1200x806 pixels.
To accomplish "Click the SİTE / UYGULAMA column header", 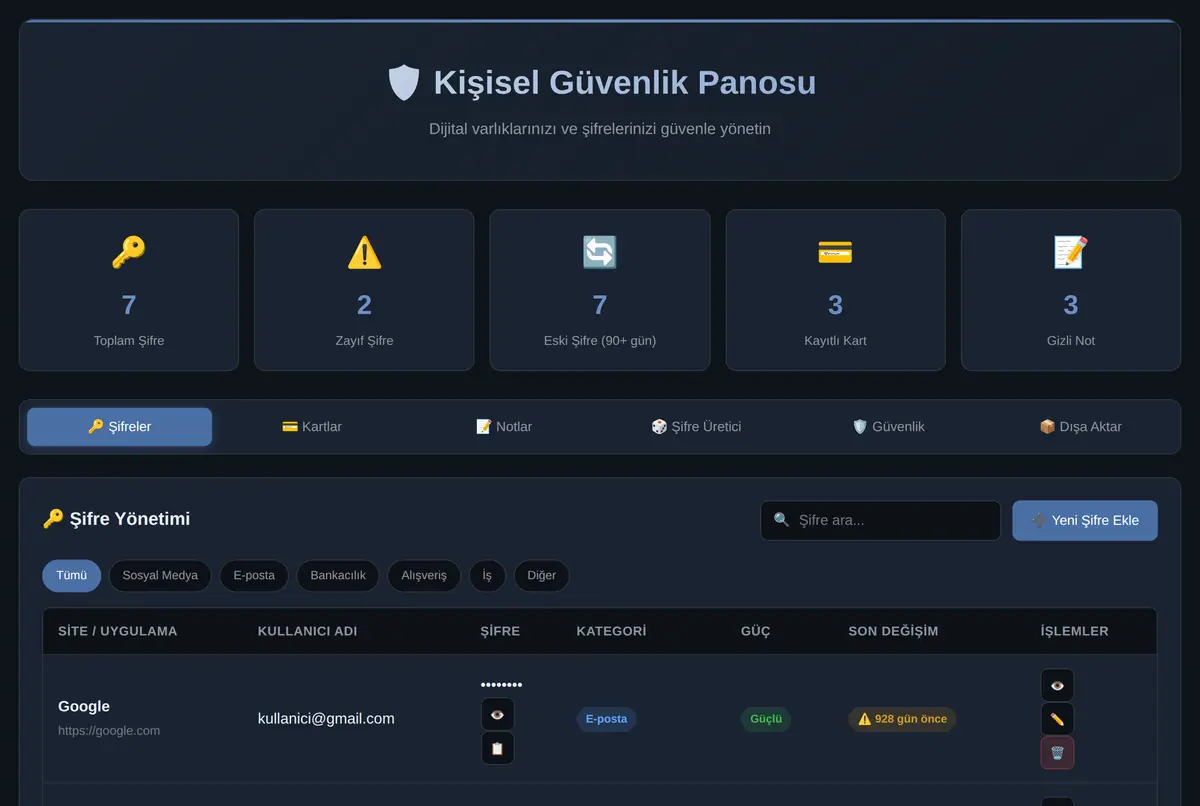I will coord(118,631).
